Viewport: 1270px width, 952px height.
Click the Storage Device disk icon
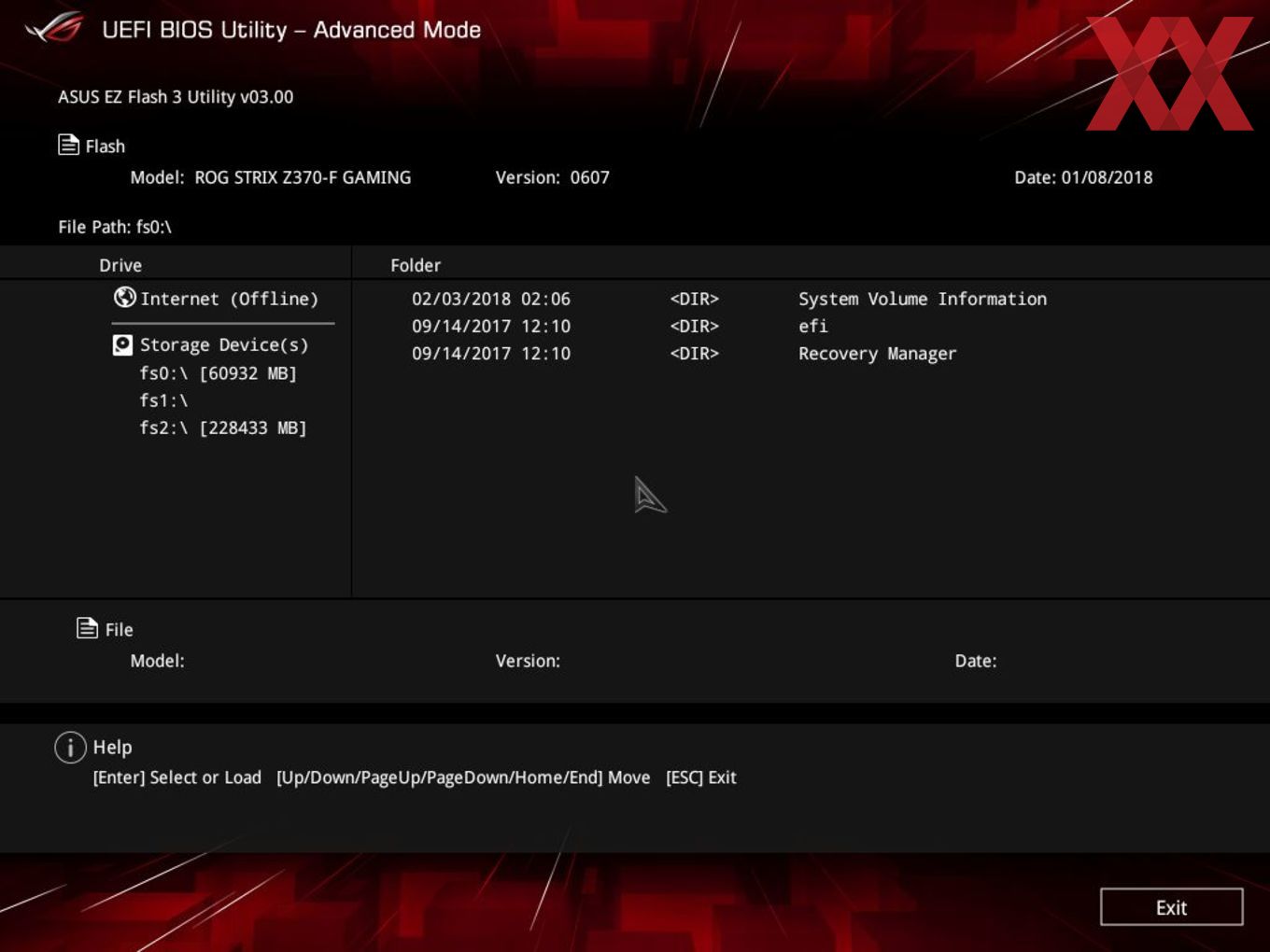tap(122, 345)
